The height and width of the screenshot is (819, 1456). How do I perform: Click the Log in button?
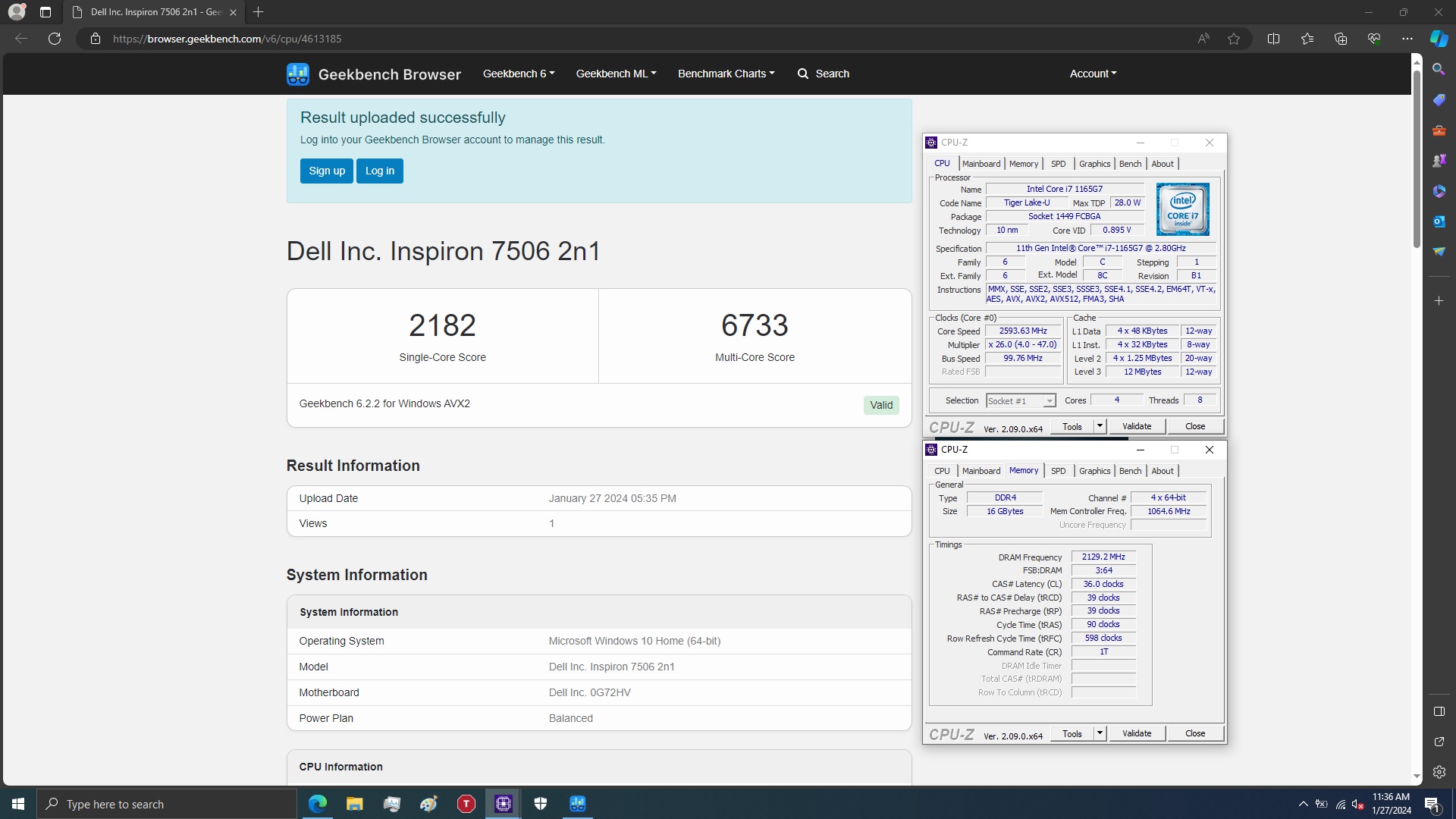click(380, 171)
